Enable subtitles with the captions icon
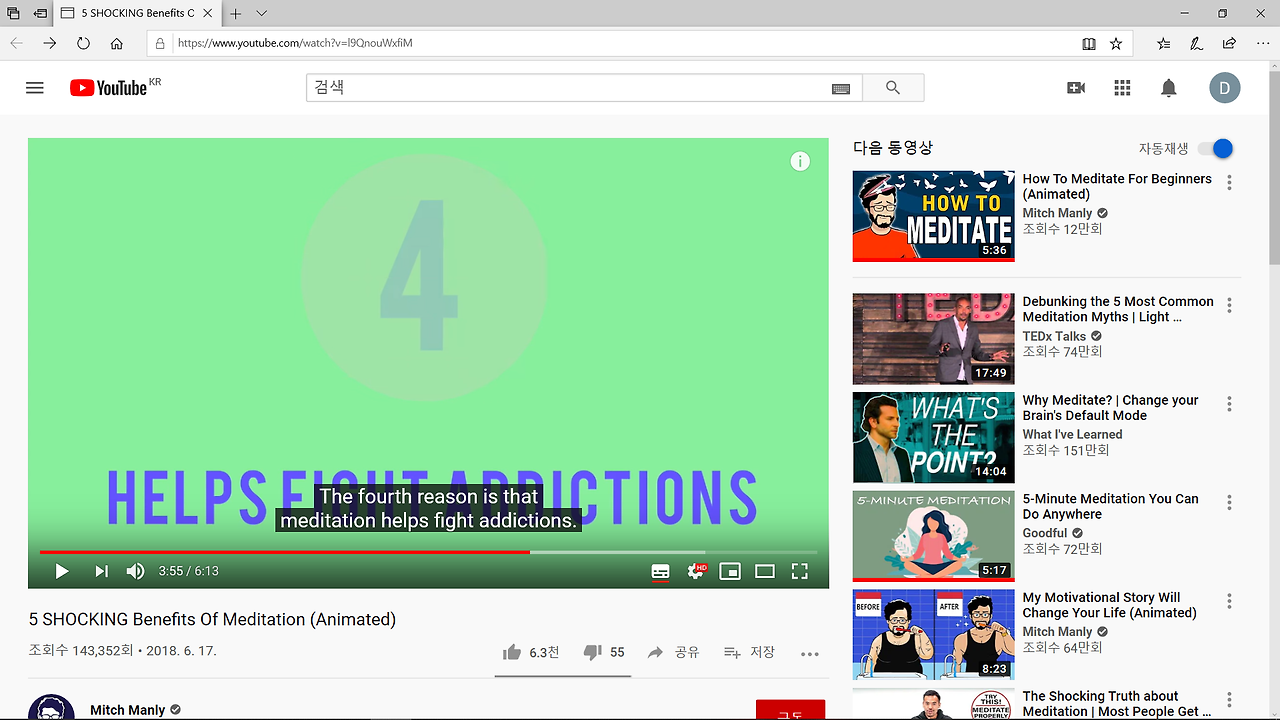1280x720 pixels. pos(660,571)
